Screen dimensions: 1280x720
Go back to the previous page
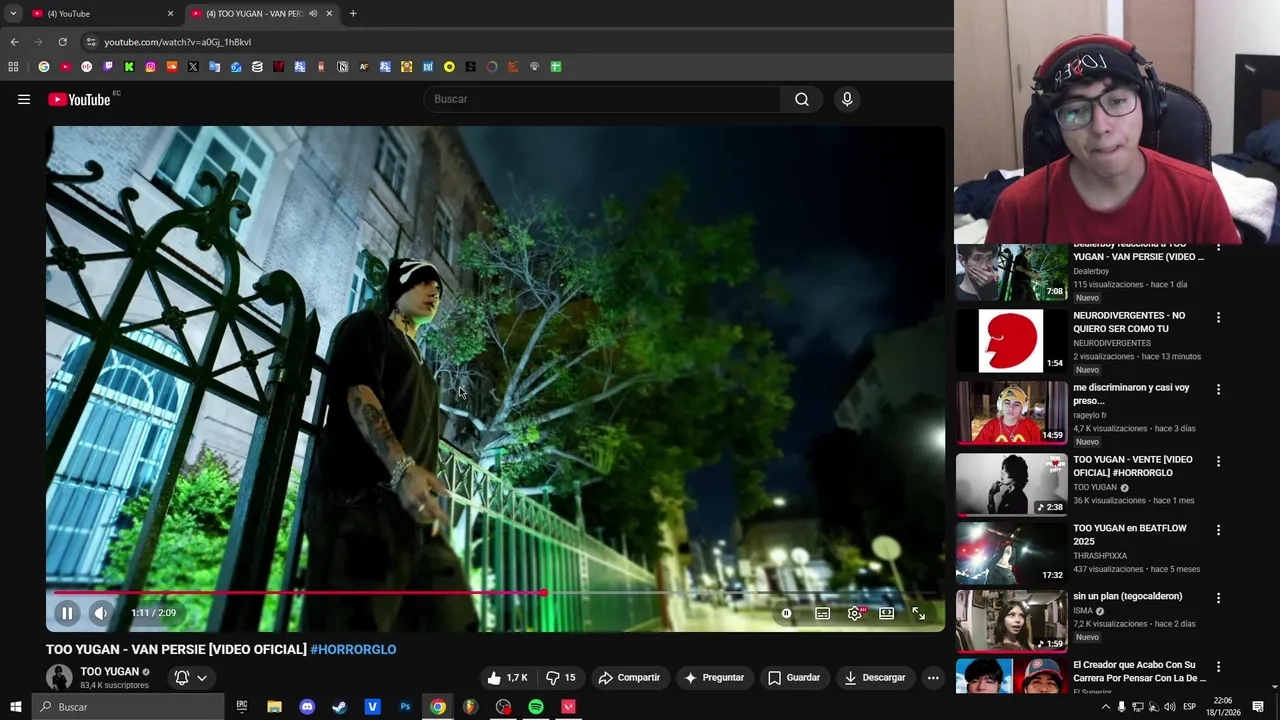[14, 42]
